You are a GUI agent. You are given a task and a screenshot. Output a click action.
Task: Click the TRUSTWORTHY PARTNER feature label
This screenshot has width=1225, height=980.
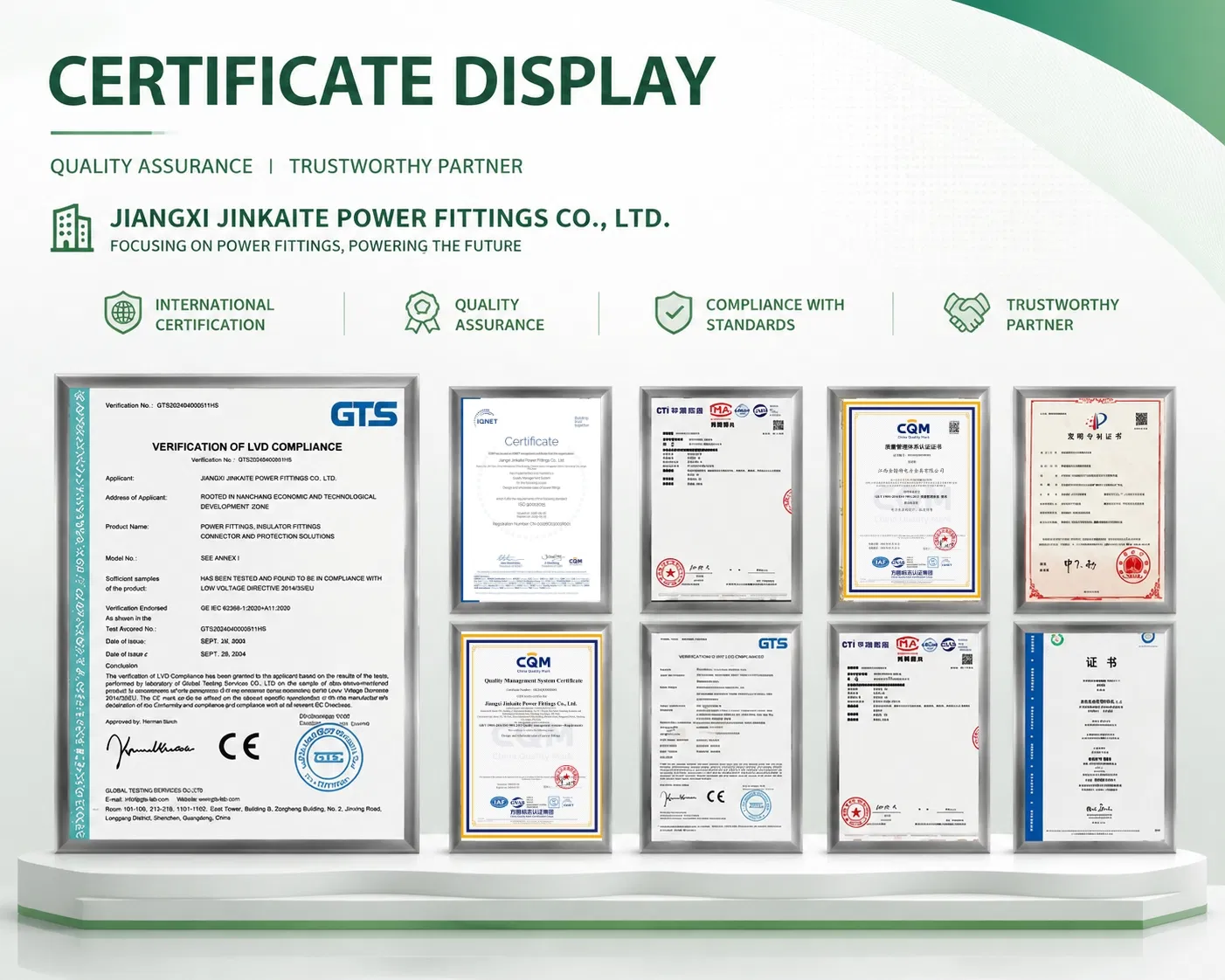(x=1062, y=314)
